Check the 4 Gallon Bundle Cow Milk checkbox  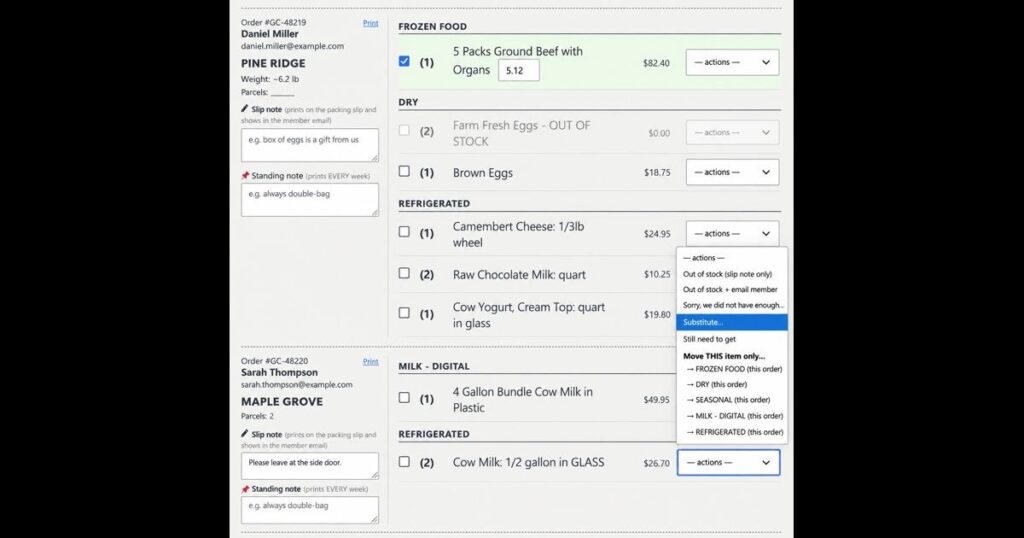pos(404,398)
